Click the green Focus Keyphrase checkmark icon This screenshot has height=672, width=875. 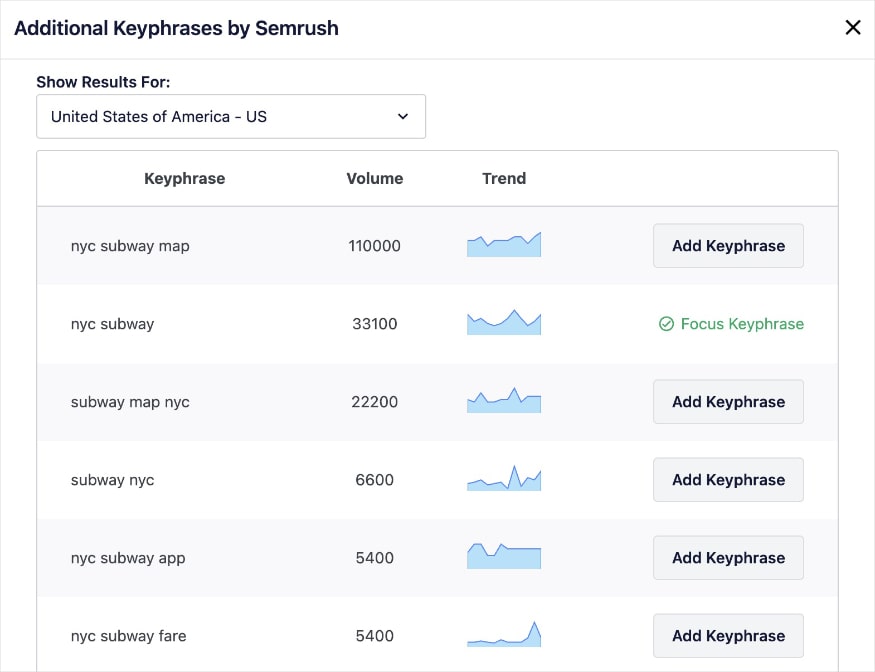click(666, 324)
